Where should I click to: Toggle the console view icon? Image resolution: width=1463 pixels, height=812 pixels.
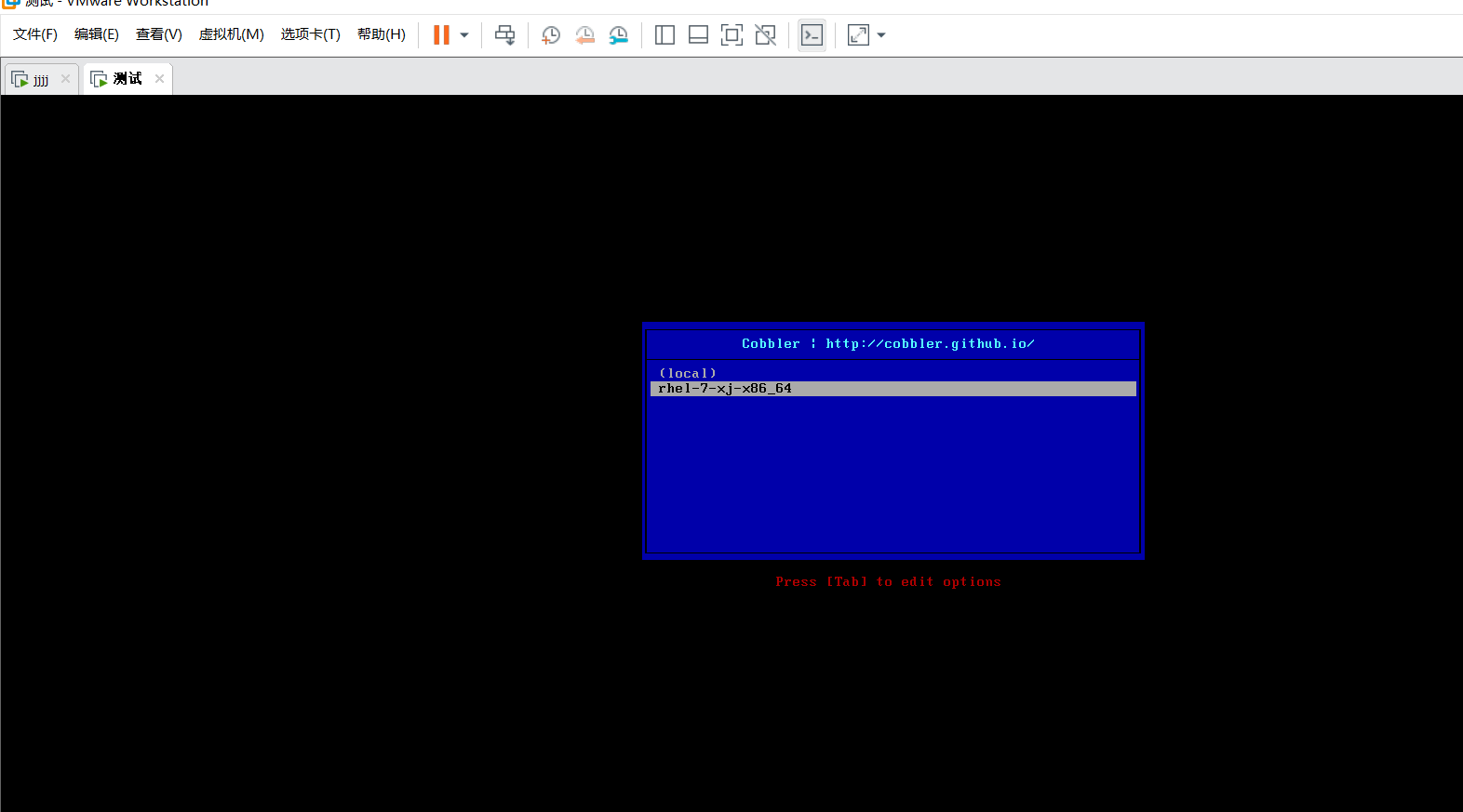coord(812,35)
